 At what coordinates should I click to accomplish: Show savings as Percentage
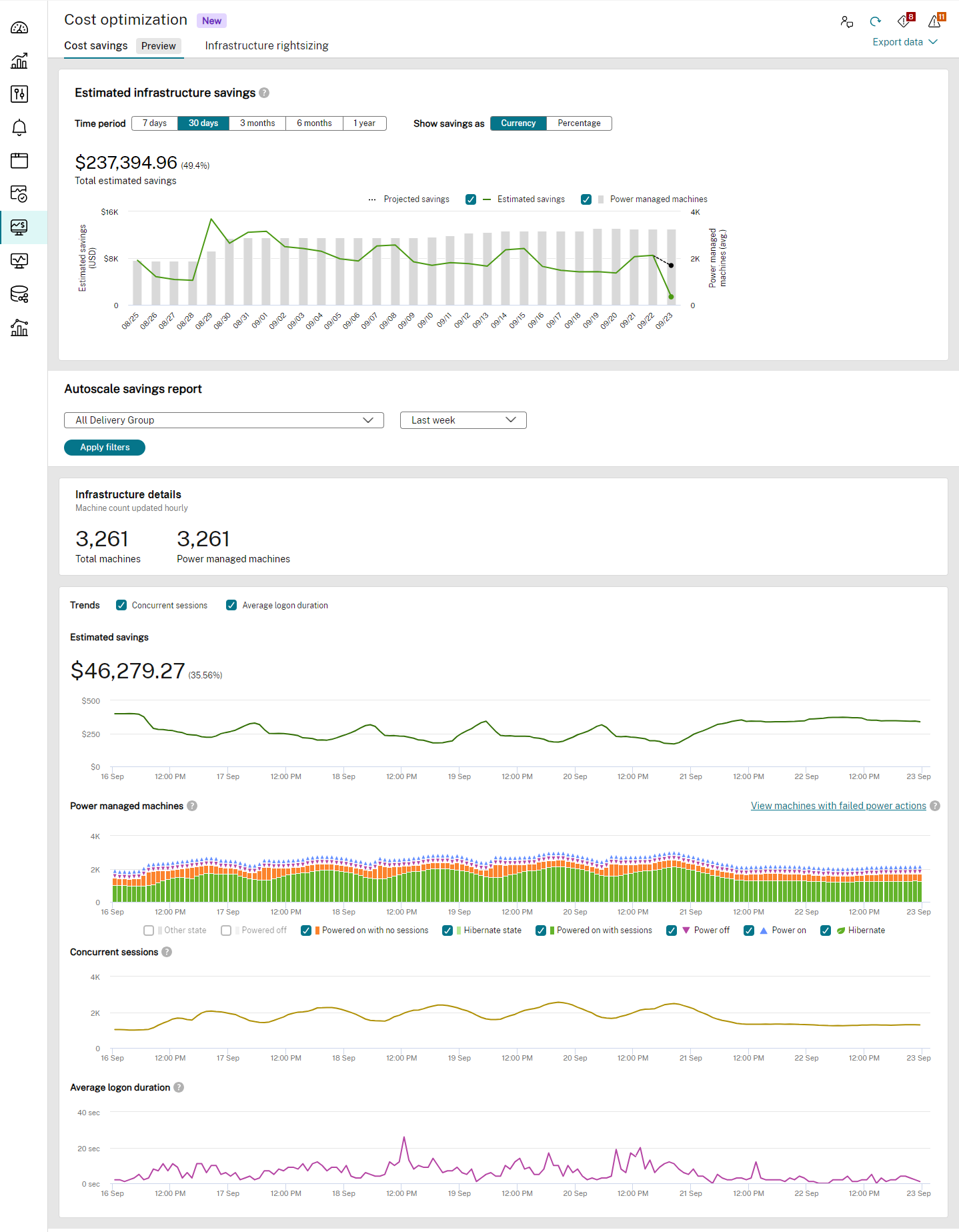(x=579, y=123)
